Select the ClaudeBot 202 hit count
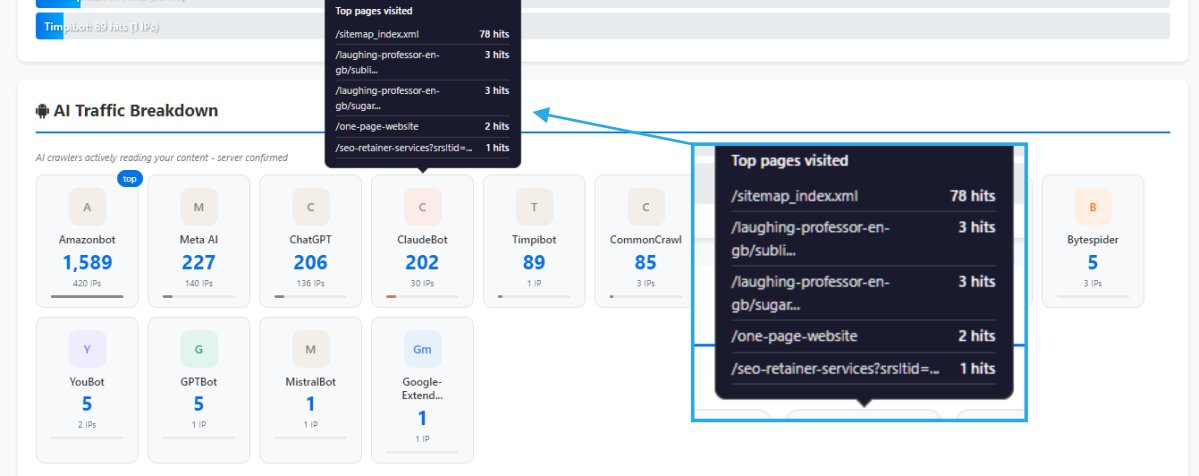This screenshot has width=1199, height=476. pyautogui.click(x=423, y=262)
